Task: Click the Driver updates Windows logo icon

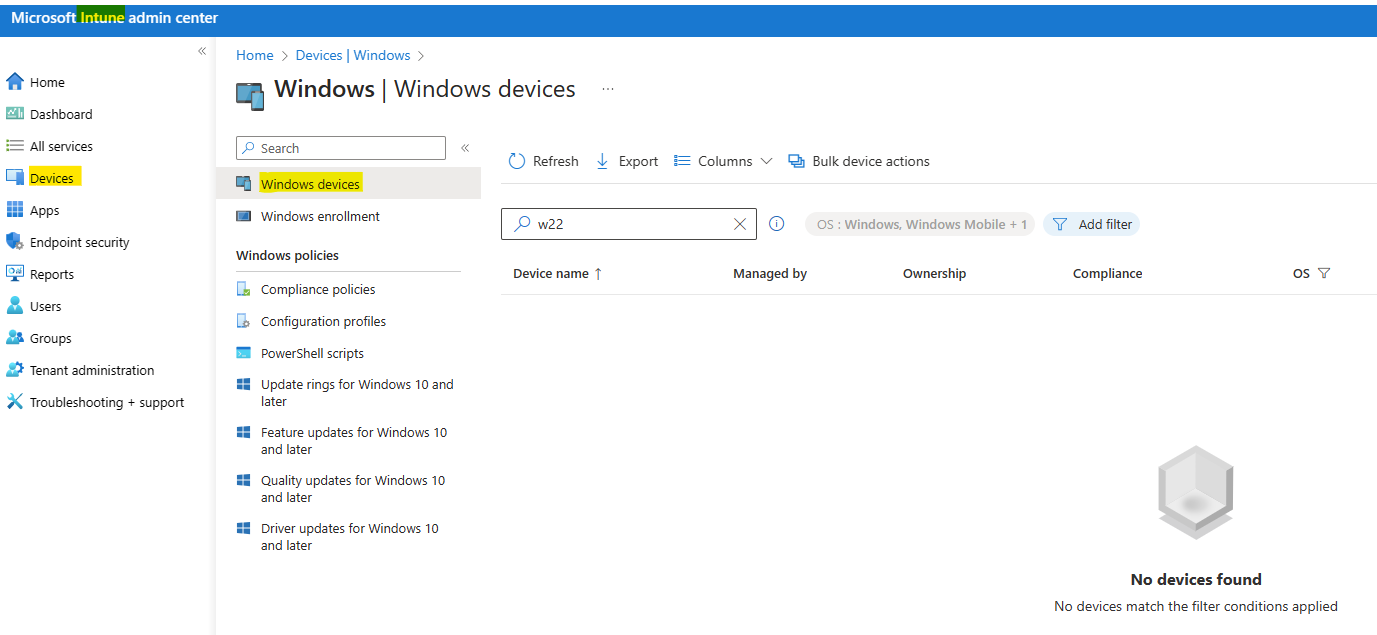Action: 243,528
